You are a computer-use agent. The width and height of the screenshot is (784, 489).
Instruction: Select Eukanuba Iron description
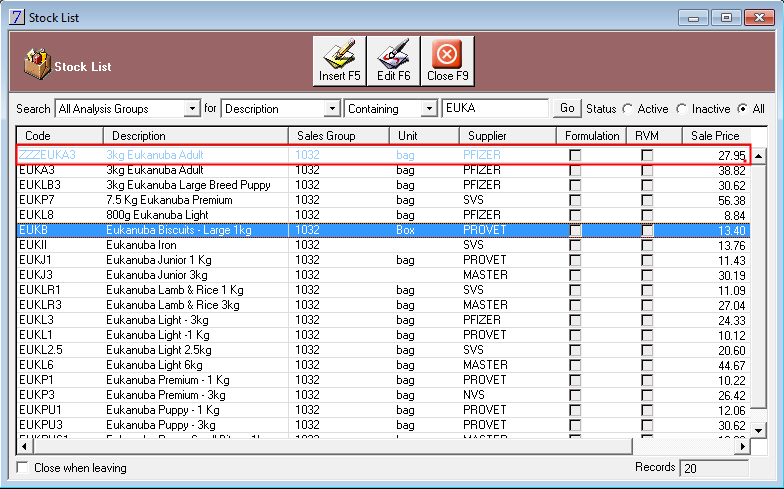[x=141, y=245]
